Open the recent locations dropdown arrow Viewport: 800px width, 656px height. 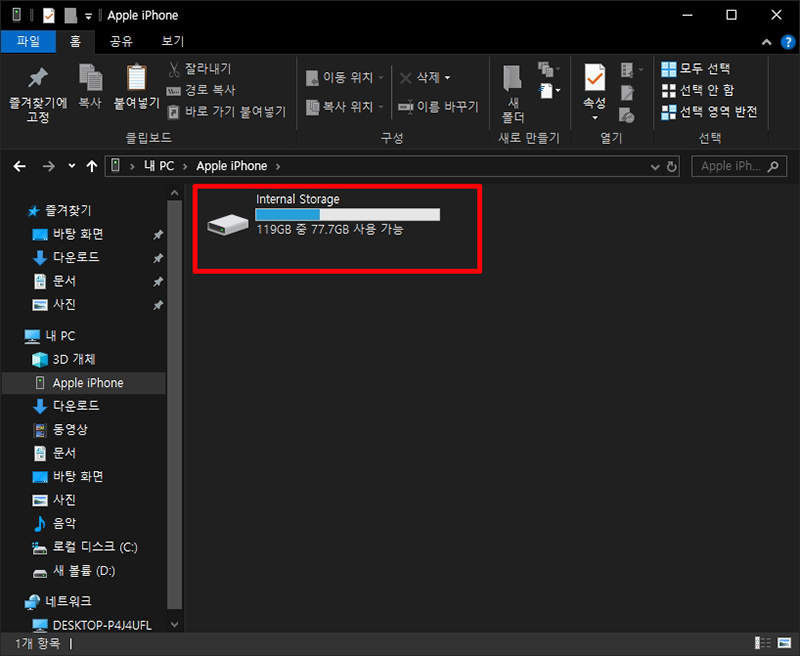pyautogui.click(x=71, y=166)
